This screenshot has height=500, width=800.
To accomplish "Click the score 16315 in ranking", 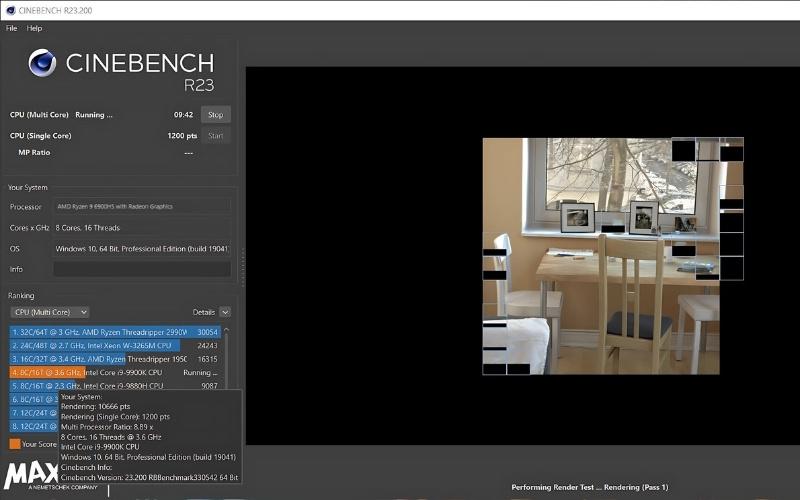I will (208, 359).
